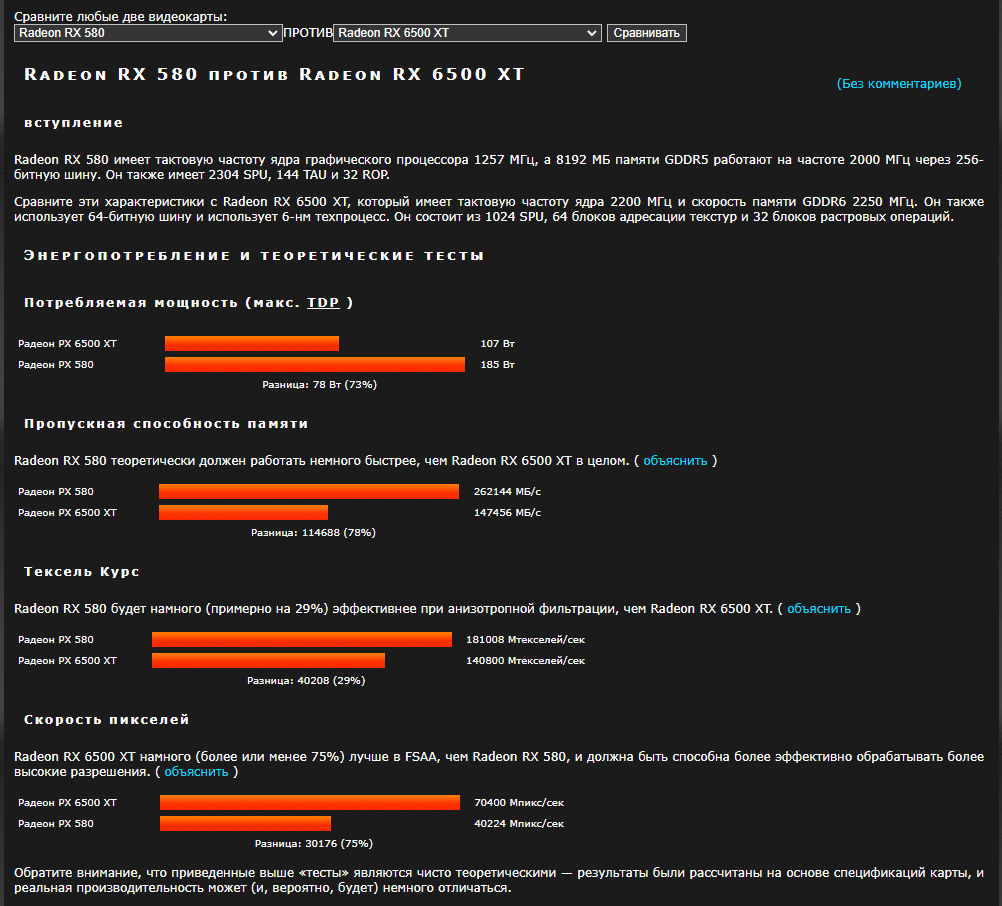
Task: Click the orange bar for 70400 Мпикс/сек
Action: coord(310,802)
